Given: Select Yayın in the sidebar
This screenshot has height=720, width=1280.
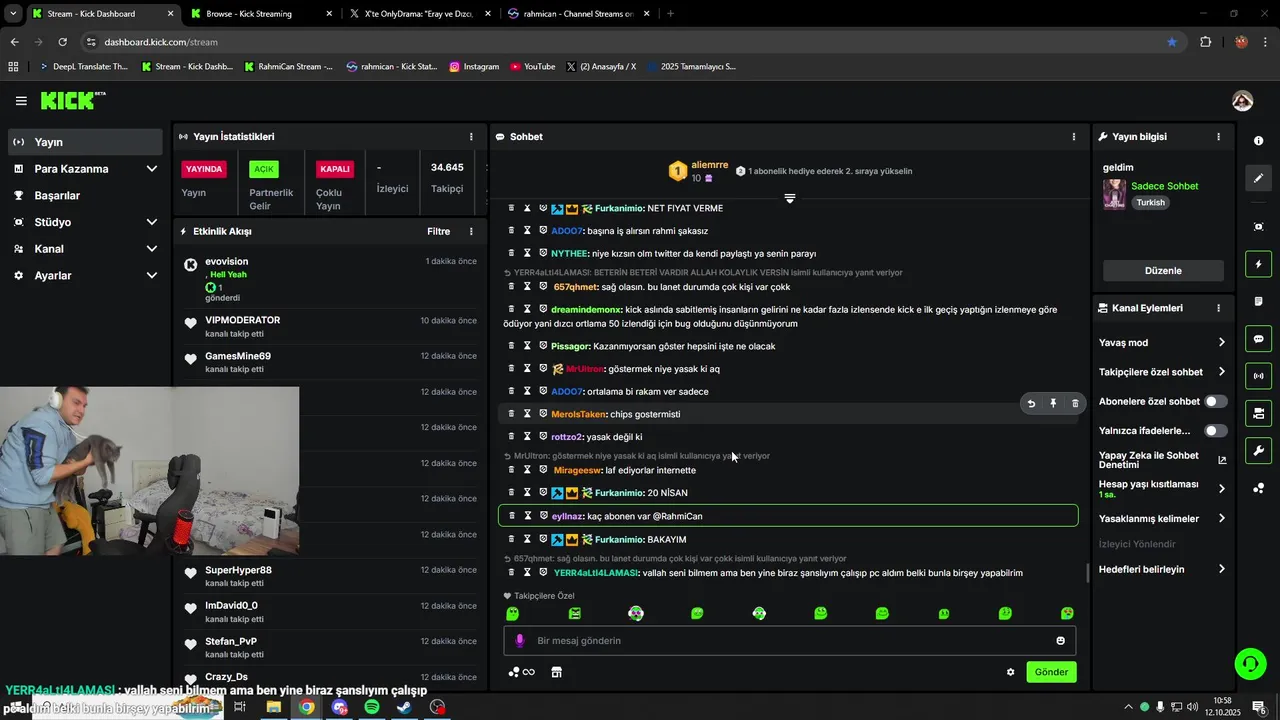Looking at the screenshot, I should point(85,142).
